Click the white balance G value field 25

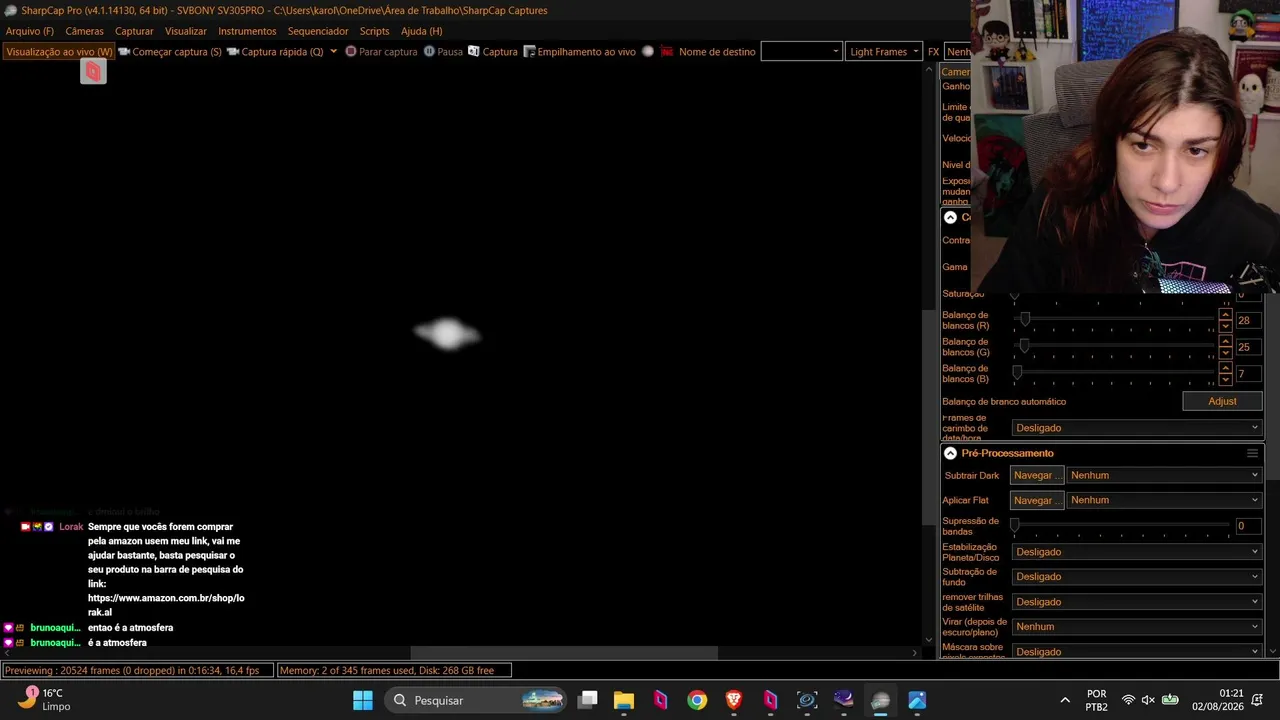pyautogui.click(x=1248, y=347)
